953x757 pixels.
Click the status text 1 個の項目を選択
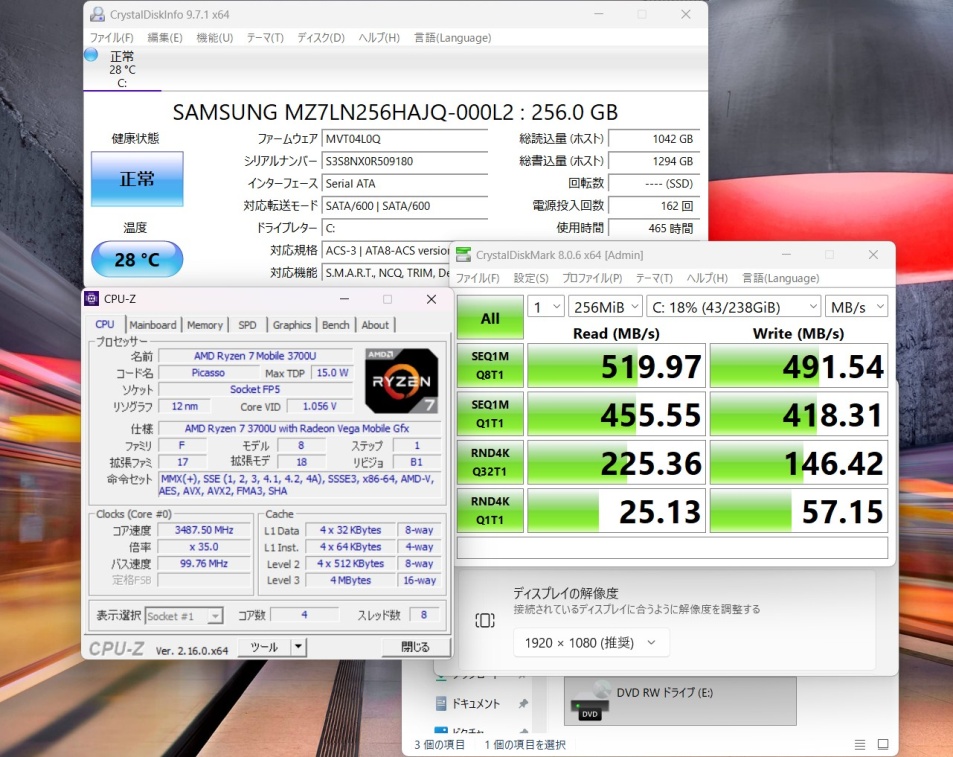[525, 745]
